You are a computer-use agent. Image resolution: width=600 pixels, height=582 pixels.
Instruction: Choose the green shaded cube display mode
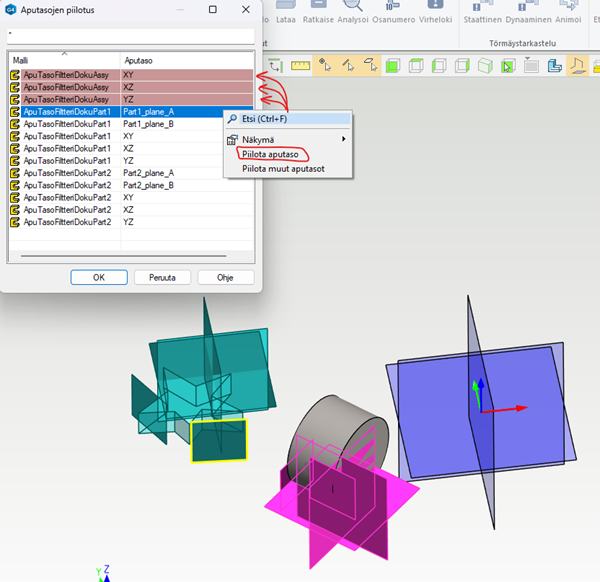393,66
